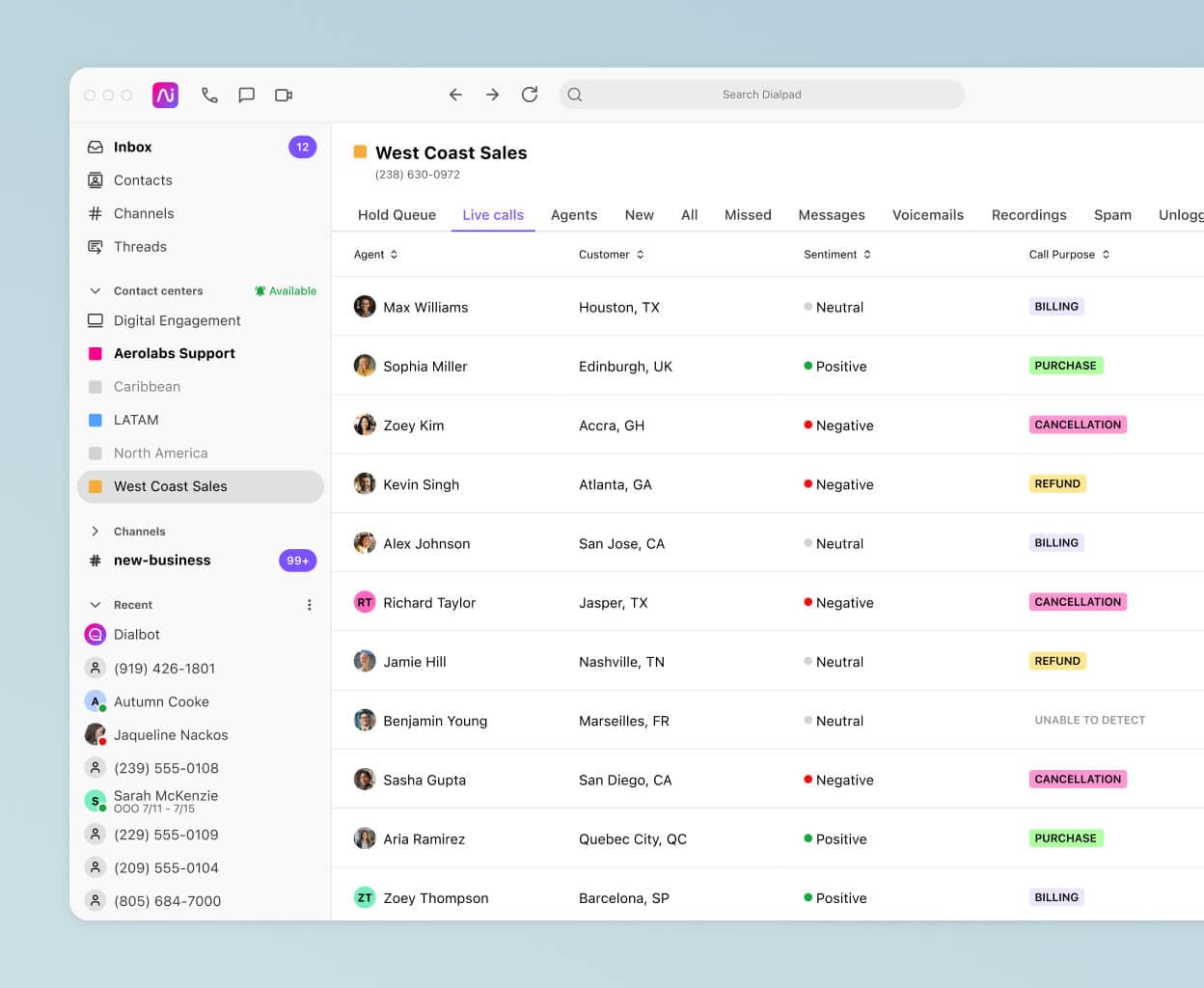Image resolution: width=1204 pixels, height=988 pixels.
Task: Refresh the page with the reload icon
Action: pos(529,95)
